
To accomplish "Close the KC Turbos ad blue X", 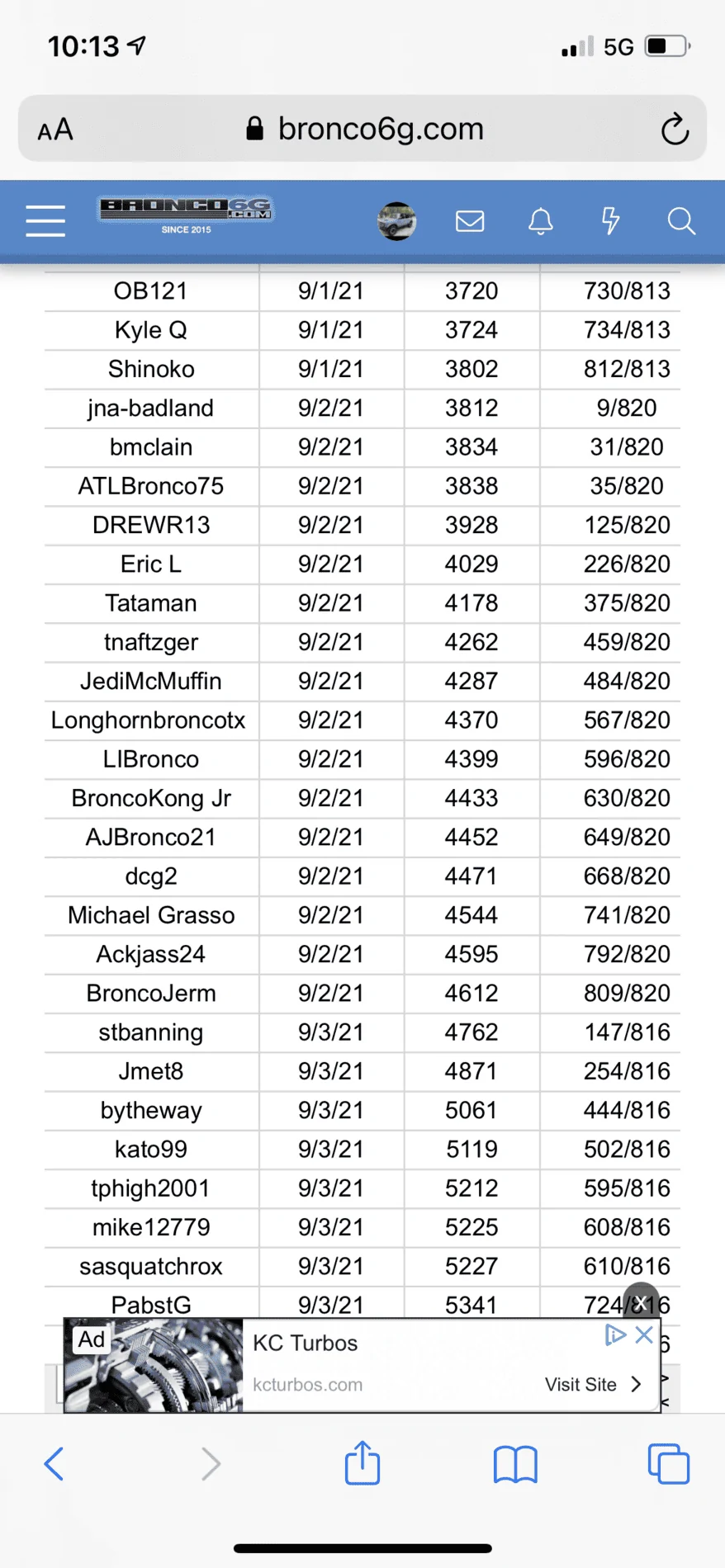I will (x=645, y=1334).
